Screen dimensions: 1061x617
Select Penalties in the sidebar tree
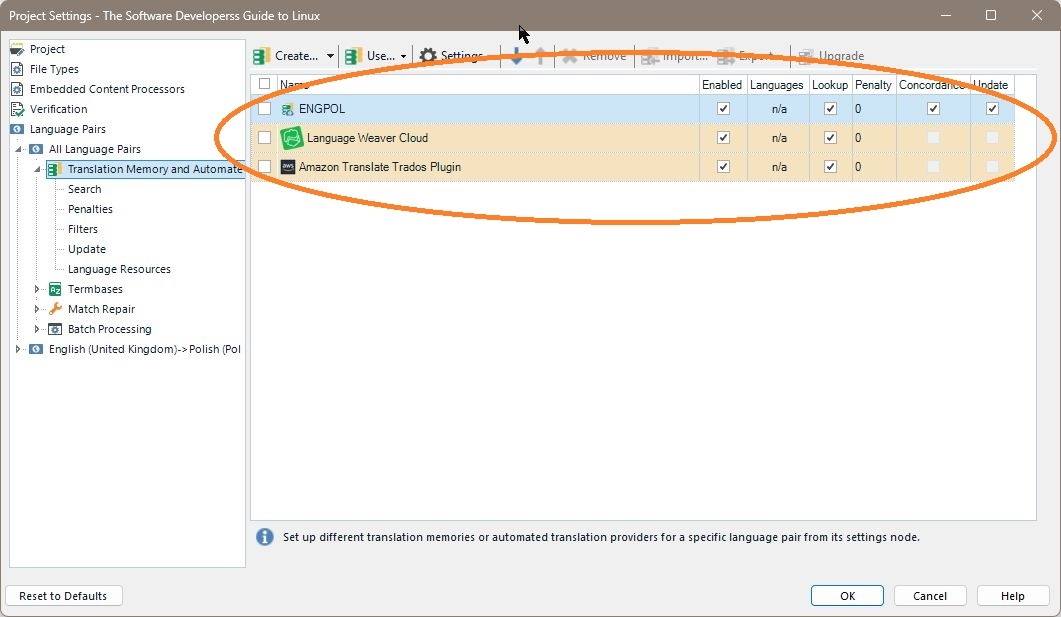coord(89,209)
